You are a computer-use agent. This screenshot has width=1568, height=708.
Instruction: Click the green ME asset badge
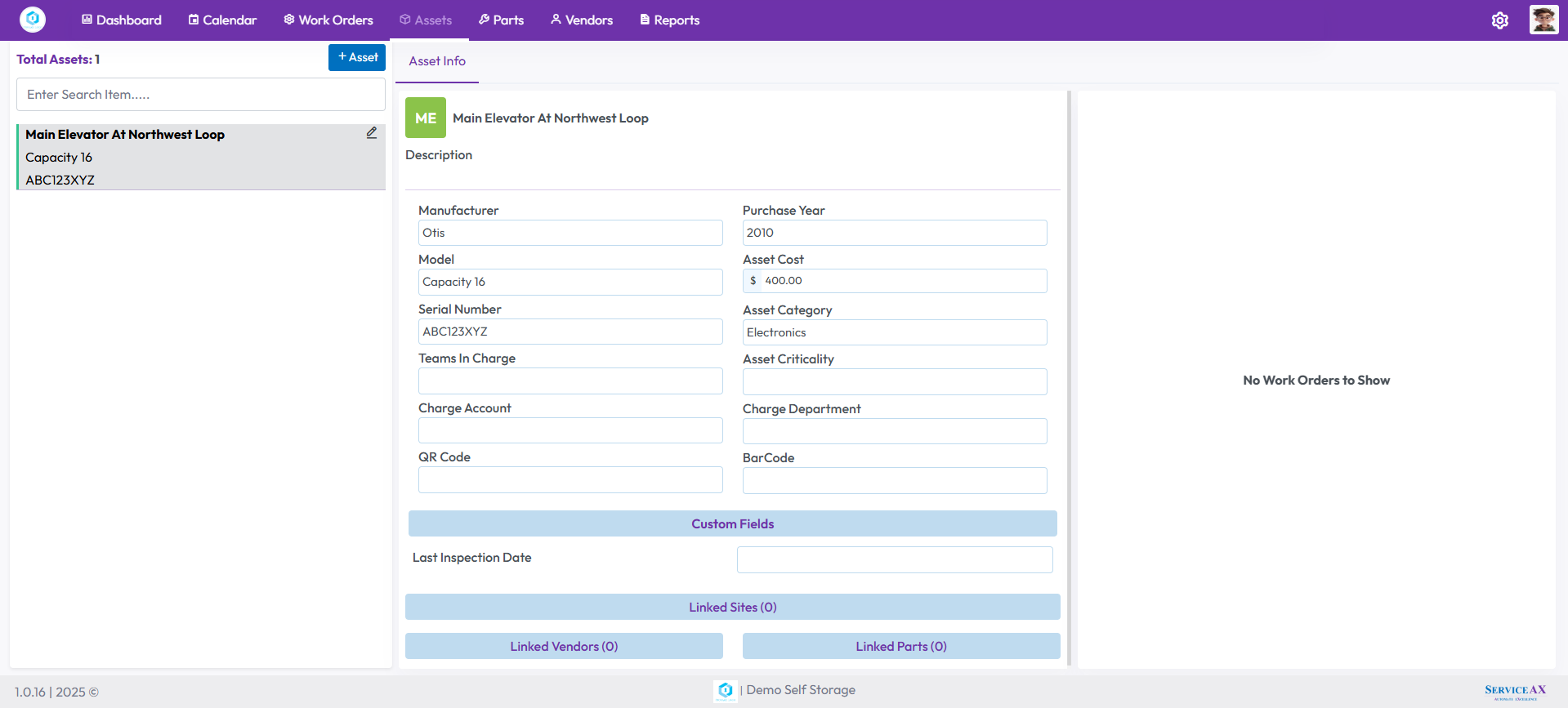tap(425, 118)
